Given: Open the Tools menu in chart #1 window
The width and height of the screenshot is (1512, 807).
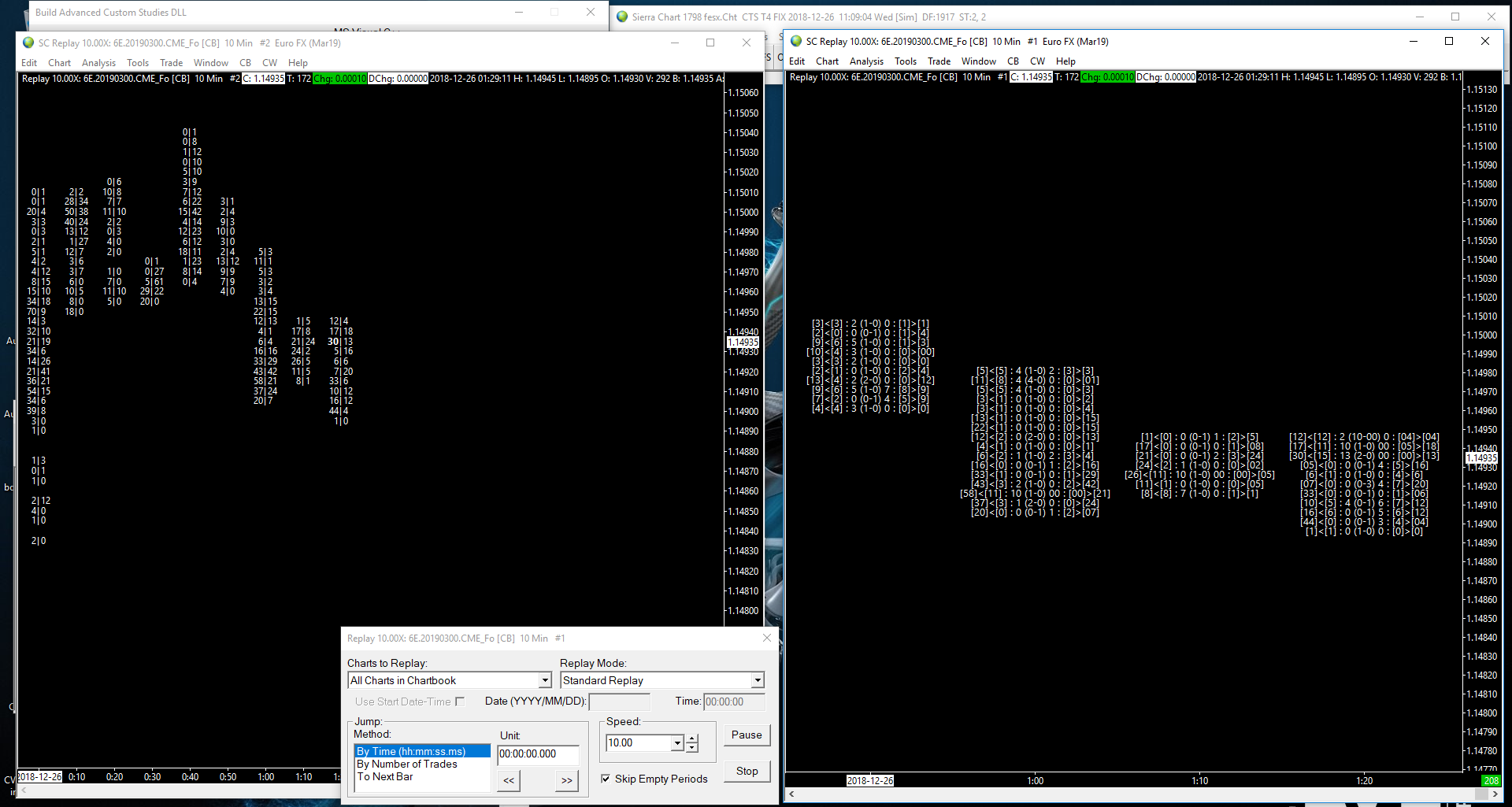Looking at the screenshot, I should pyautogui.click(x=906, y=61).
